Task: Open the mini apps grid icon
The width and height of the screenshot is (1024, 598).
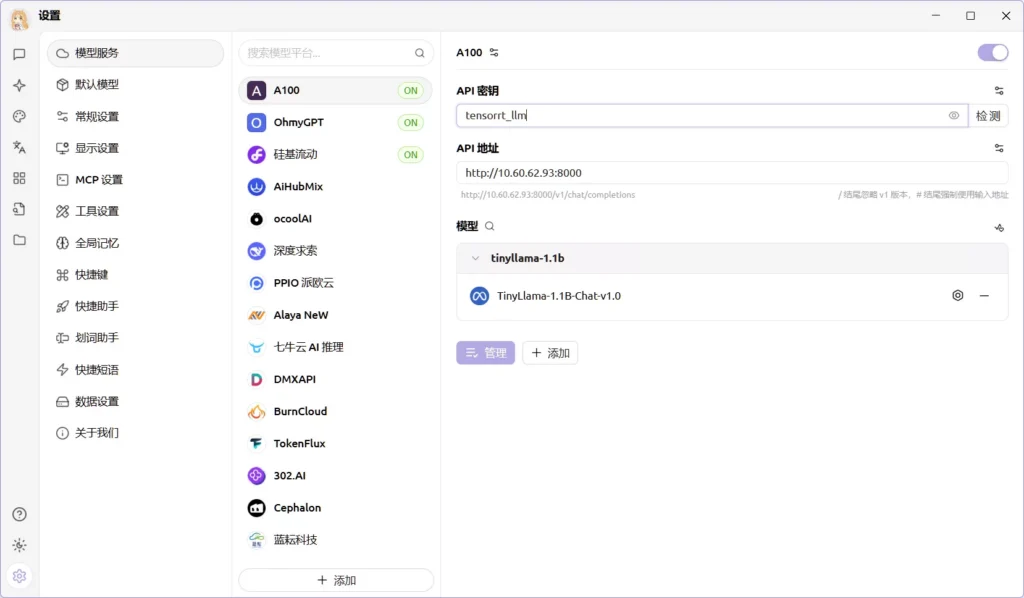Action: click(19, 178)
